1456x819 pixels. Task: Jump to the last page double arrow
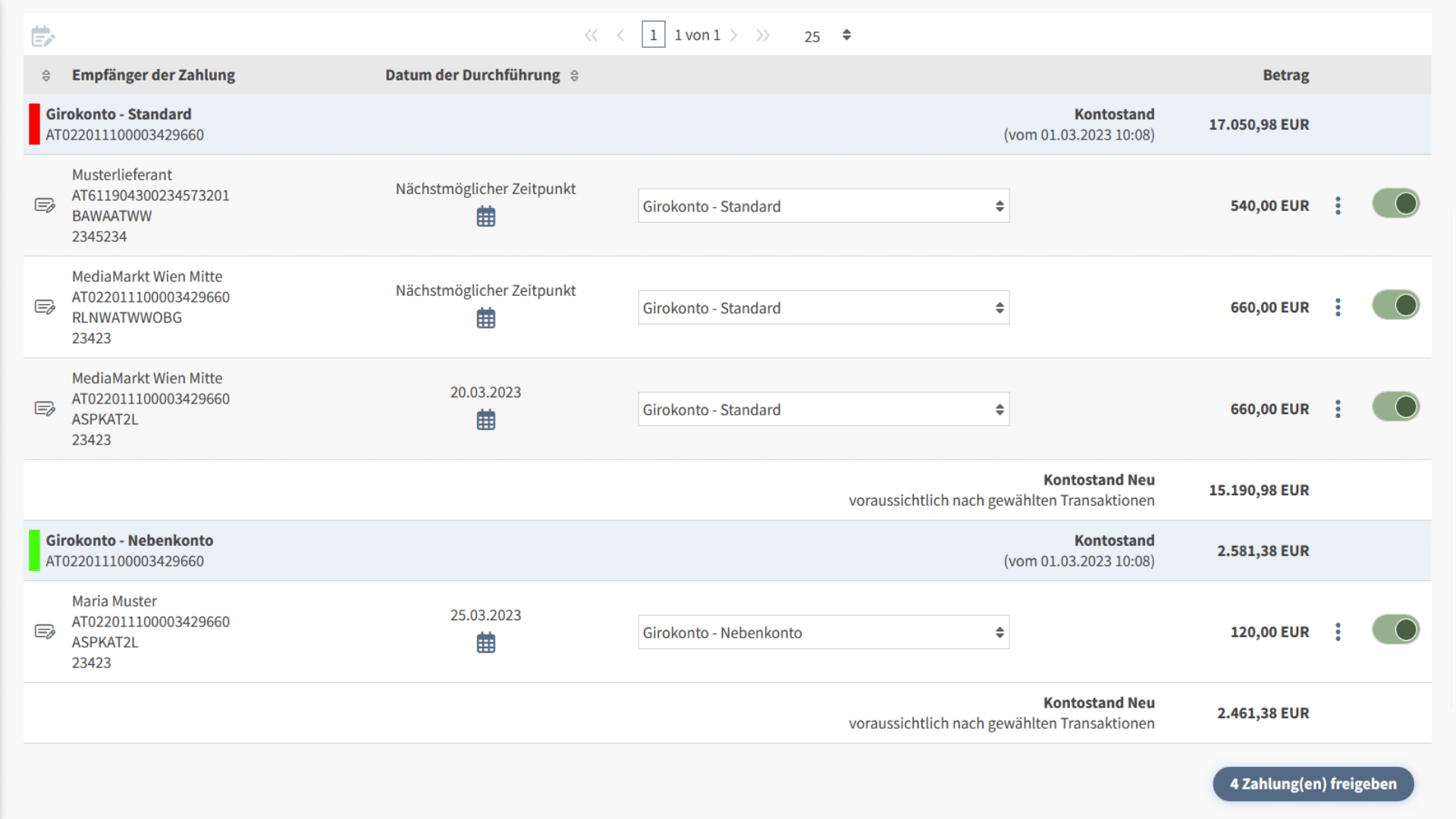(763, 35)
